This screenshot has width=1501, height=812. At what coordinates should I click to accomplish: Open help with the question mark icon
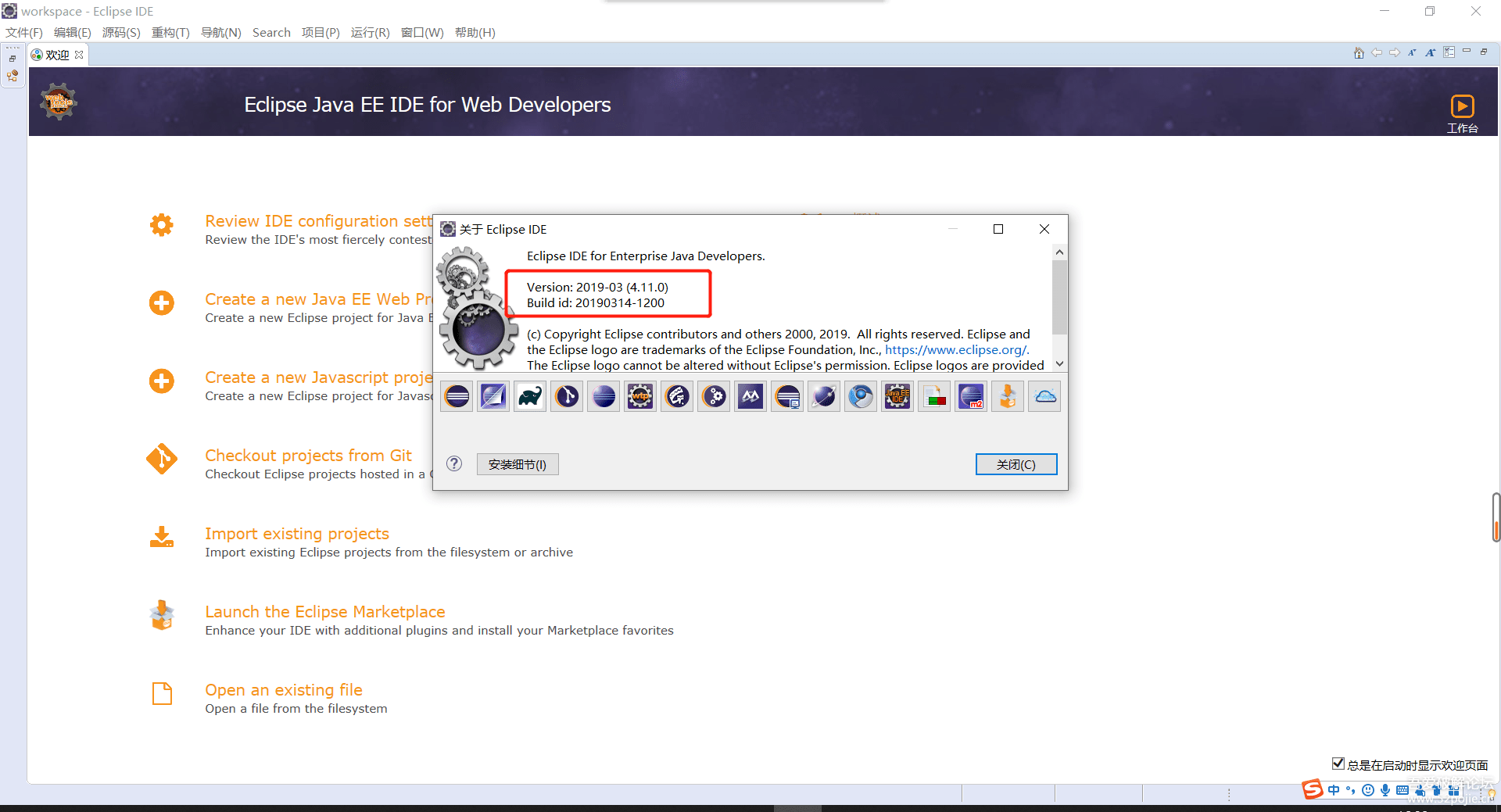(454, 463)
